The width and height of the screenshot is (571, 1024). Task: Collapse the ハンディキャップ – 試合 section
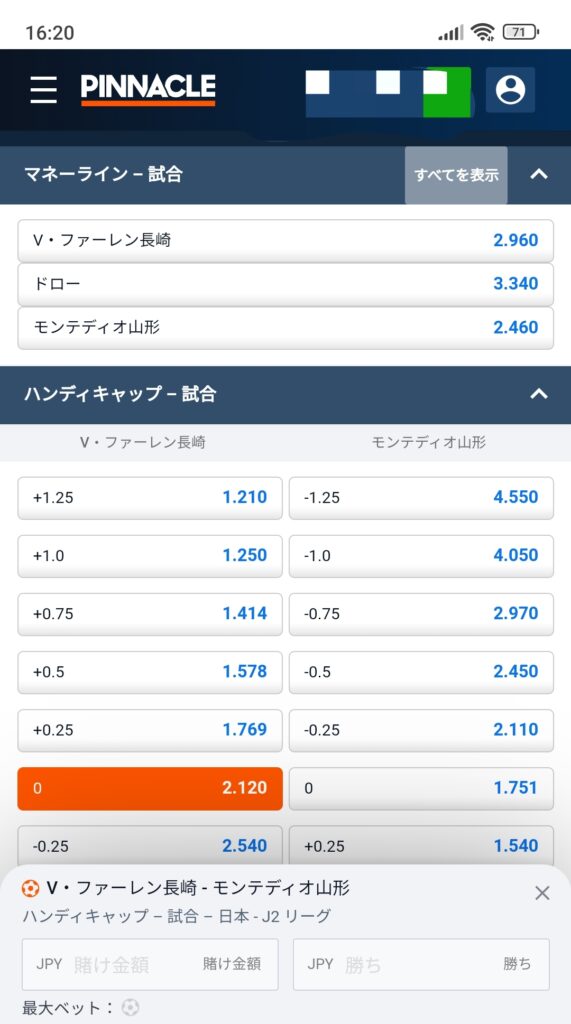click(539, 394)
